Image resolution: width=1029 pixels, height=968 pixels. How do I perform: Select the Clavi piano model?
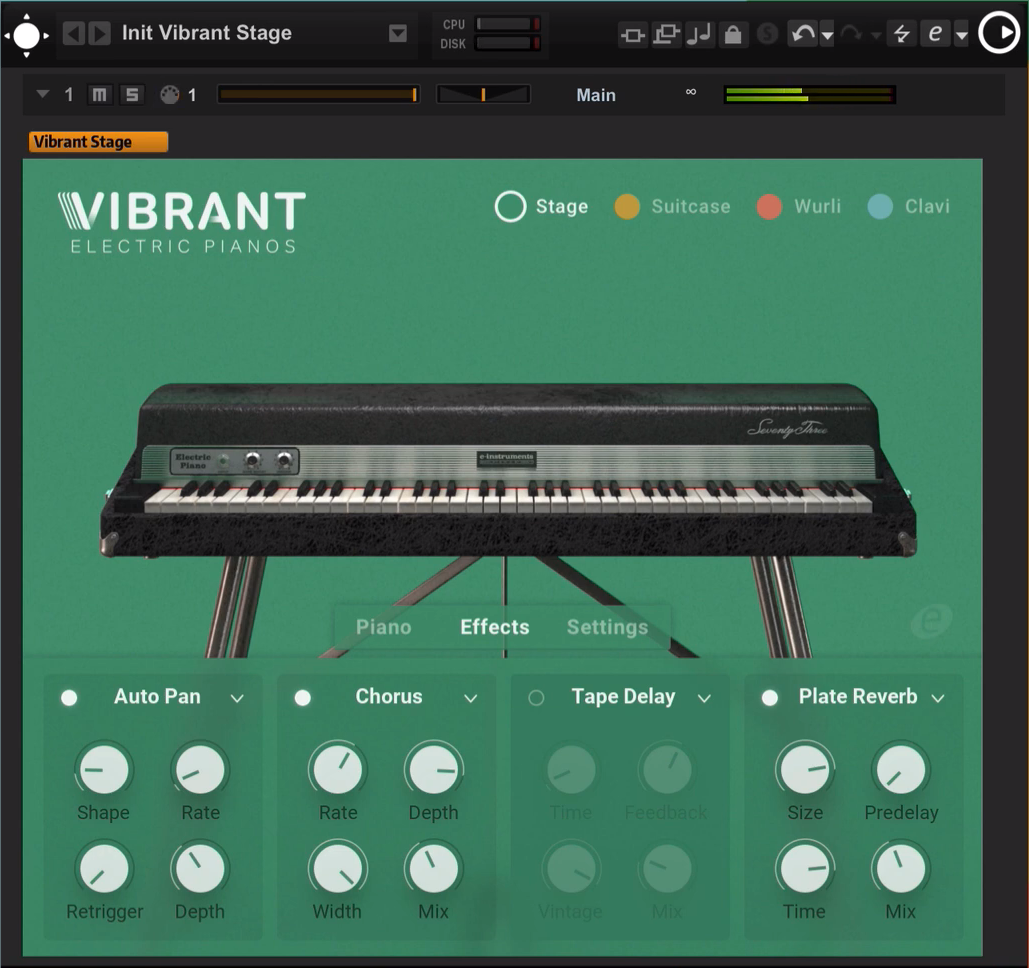[x=908, y=207]
